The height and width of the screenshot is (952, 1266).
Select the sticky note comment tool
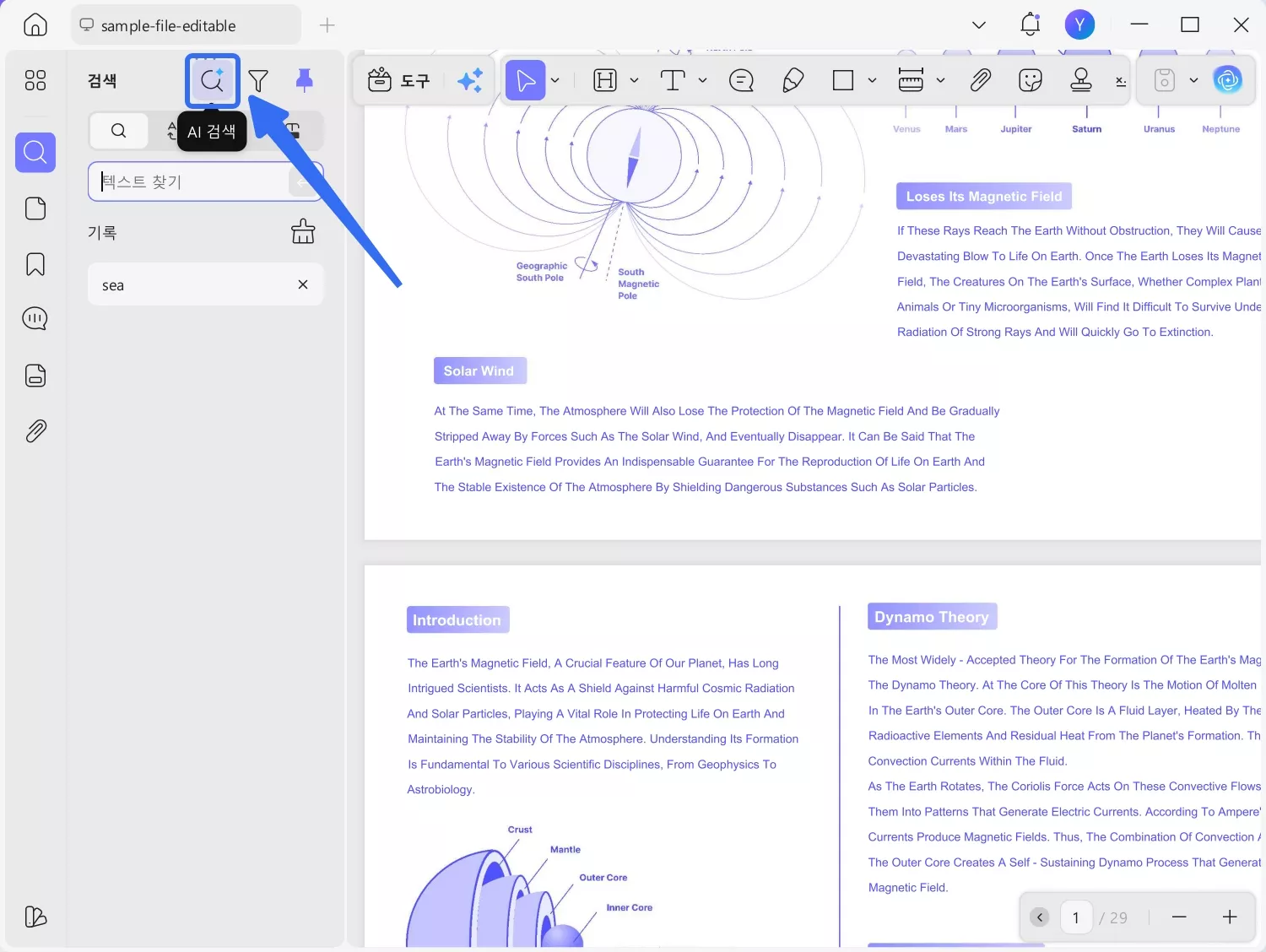click(741, 81)
